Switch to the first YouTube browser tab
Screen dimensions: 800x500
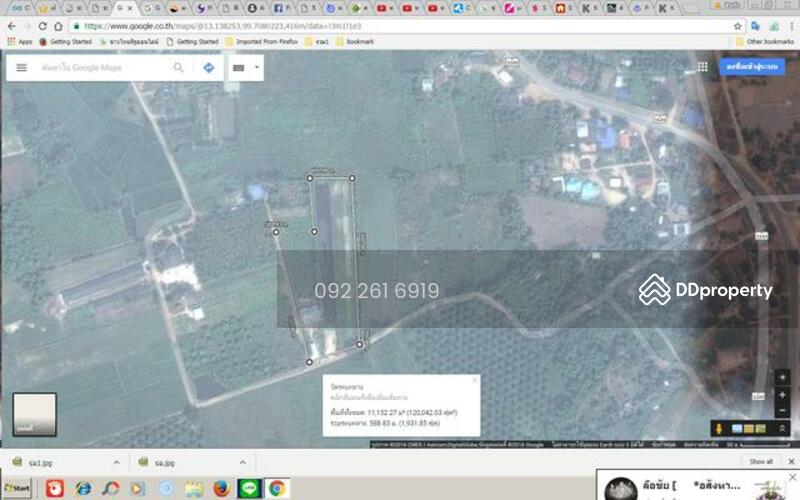tap(385, 8)
